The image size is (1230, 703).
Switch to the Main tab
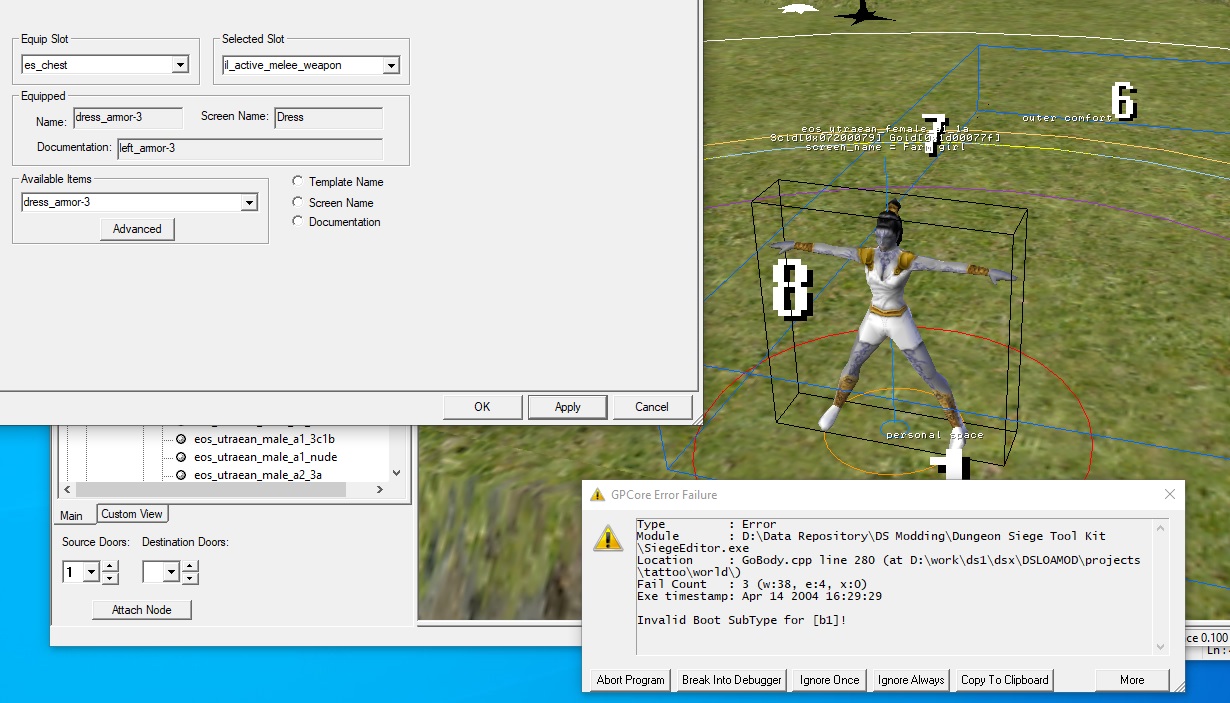[x=72, y=515]
